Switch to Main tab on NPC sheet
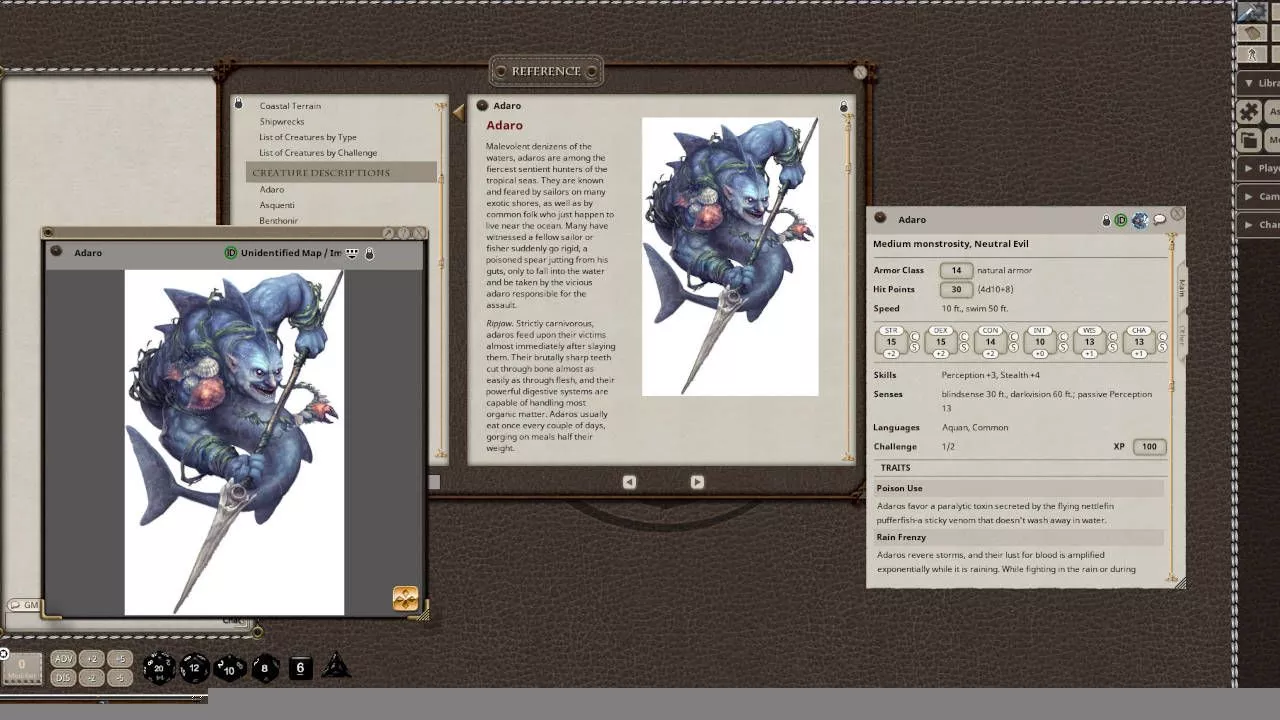Screen dimensions: 1280x720 click(x=1181, y=287)
